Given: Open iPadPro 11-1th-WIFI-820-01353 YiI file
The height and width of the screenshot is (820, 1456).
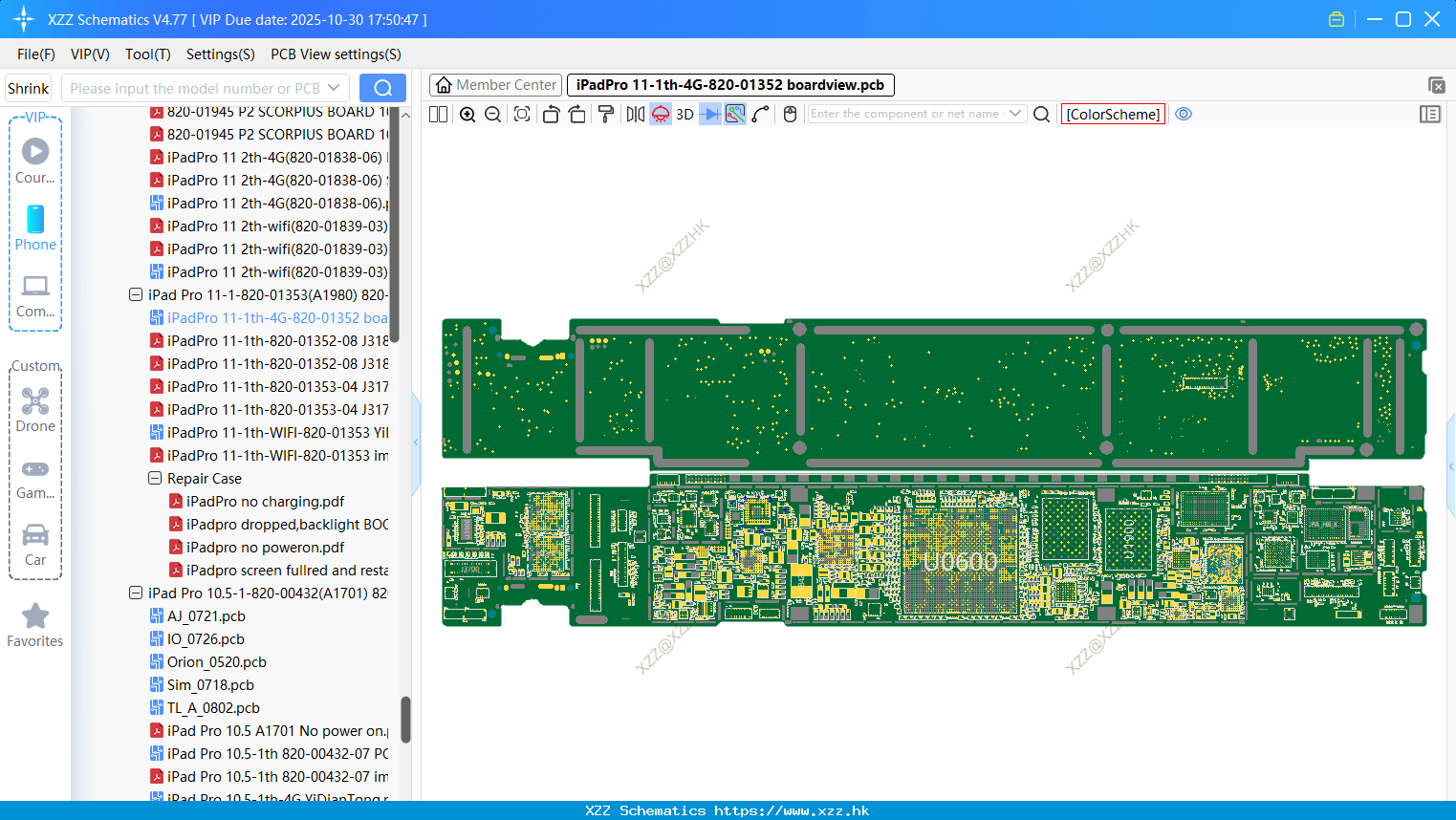Looking at the screenshot, I should click(269, 433).
